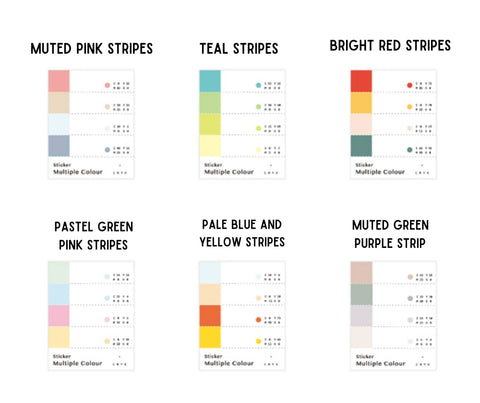
Task: Select the slate blue swatch in Muted Pink Stripes
Action: [x=59, y=146]
